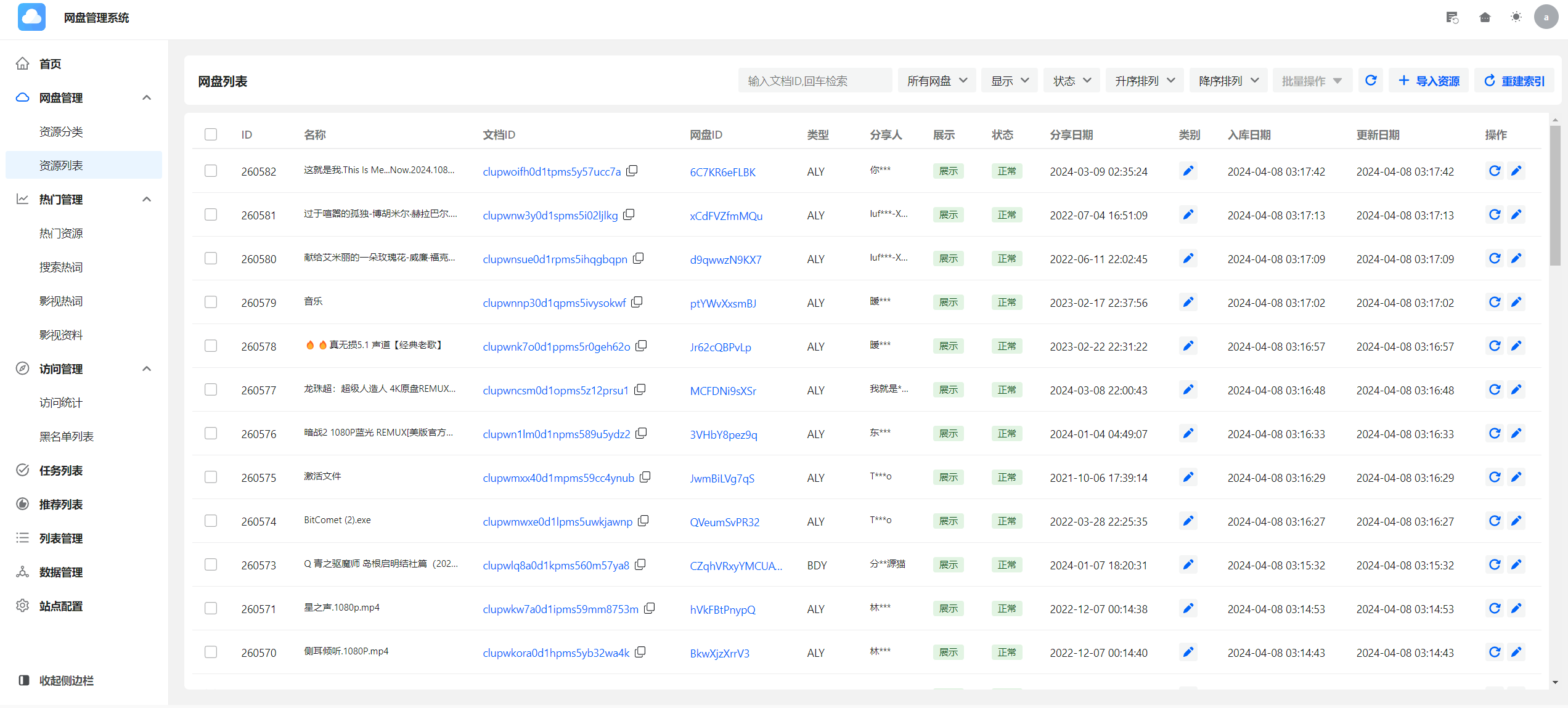Open the 降序排列 sort dropdown
Screen dimensions: 1568x708
[1228, 81]
